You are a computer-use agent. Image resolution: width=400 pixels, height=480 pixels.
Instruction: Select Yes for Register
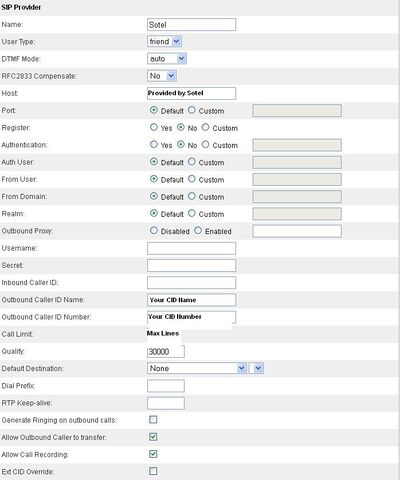click(x=154, y=127)
